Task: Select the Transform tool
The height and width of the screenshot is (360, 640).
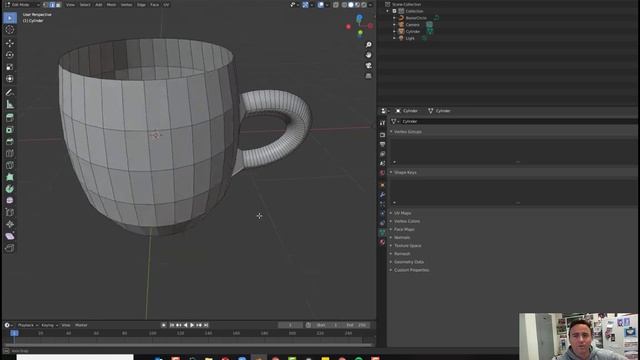Action: pyautogui.click(x=10, y=79)
